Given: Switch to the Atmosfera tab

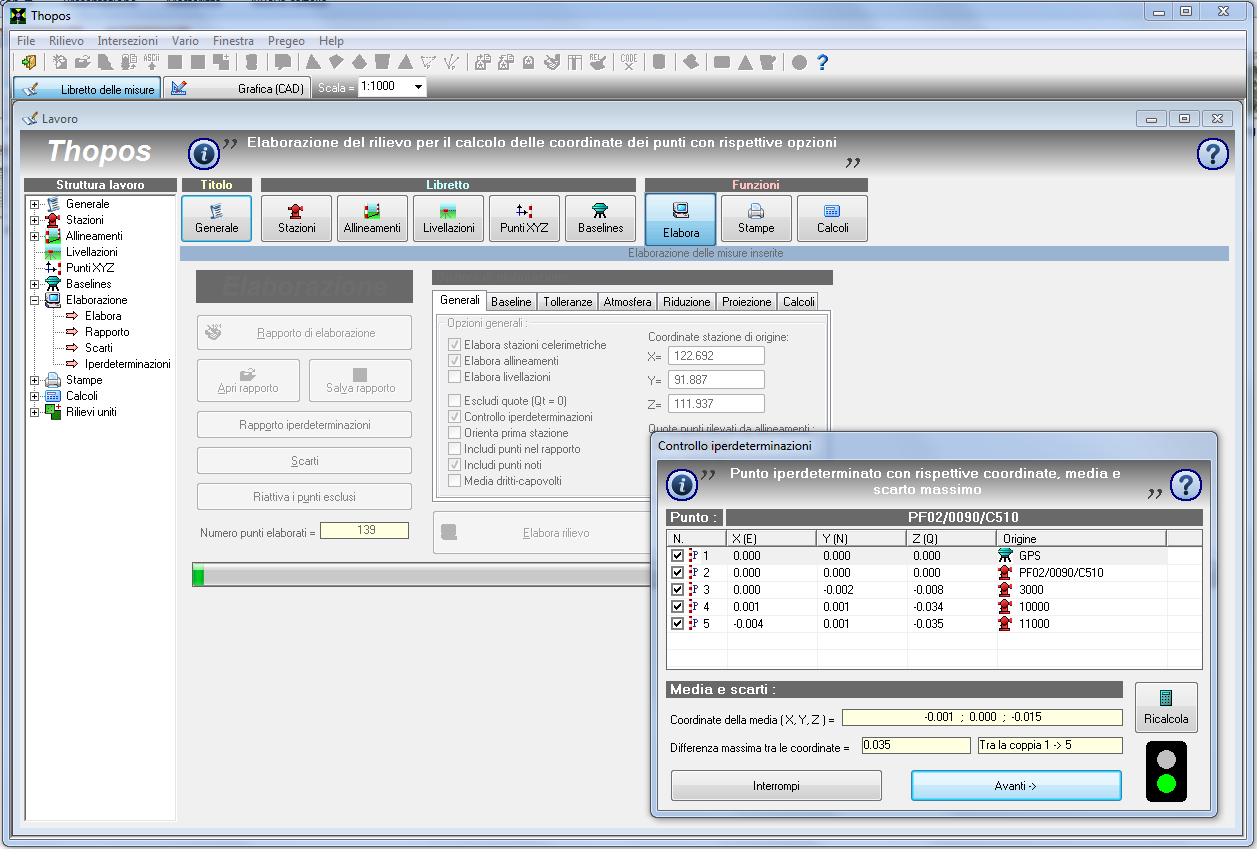Looking at the screenshot, I should (x=627, y=301).
